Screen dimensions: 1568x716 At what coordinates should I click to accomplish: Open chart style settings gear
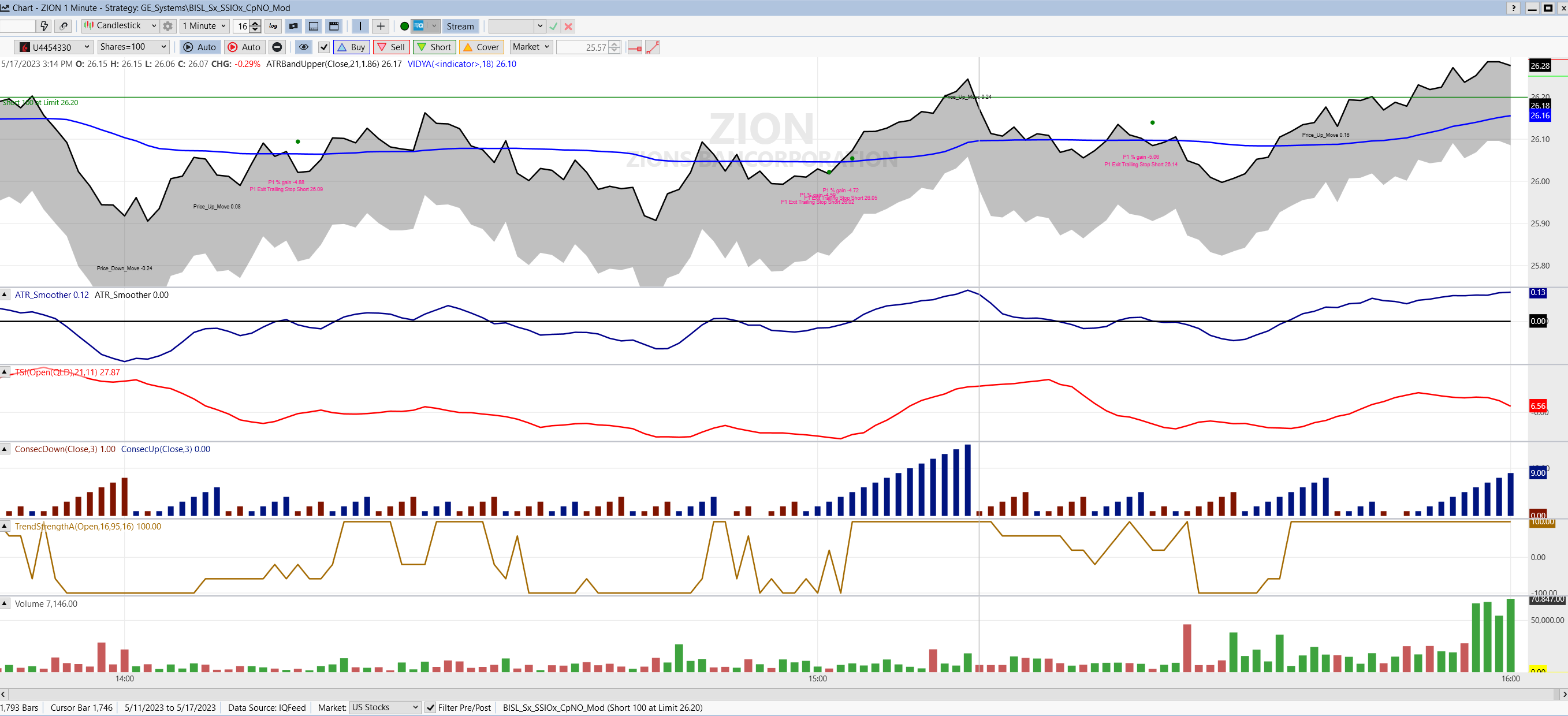point(168,26)
